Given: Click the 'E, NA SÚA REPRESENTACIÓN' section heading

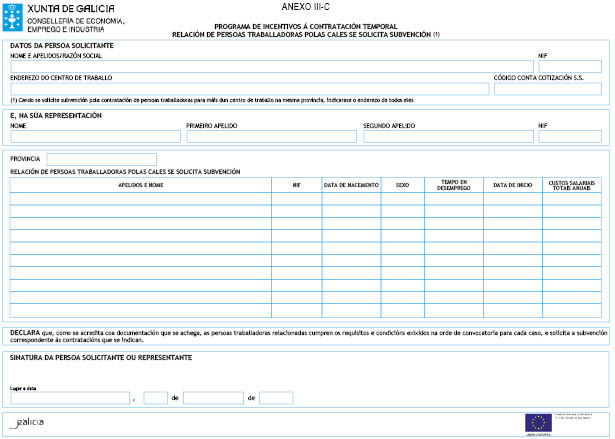Looking at the screenshot, I should (x=56, y=115).
